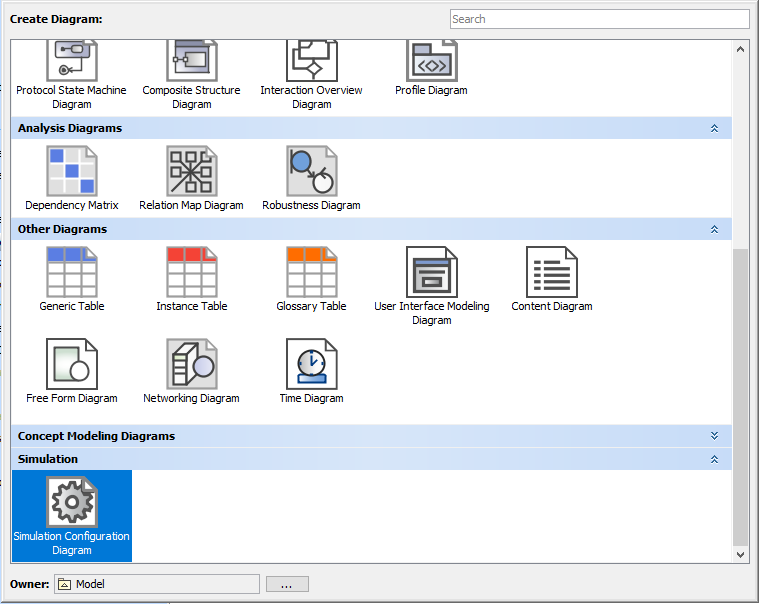
Task: Collapse the Simulation section
Action: click(x=714, y=459)
